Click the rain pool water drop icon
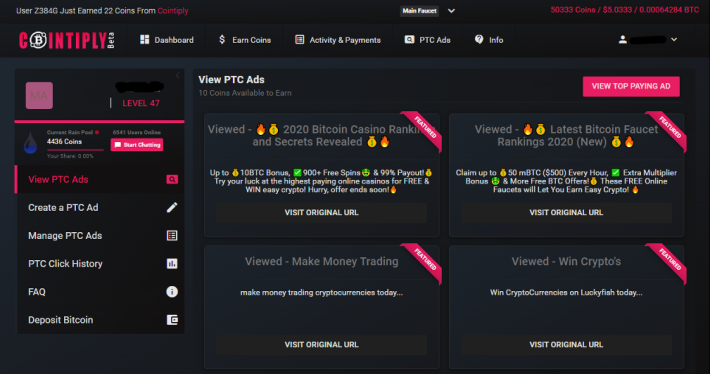 coord(30,142)
